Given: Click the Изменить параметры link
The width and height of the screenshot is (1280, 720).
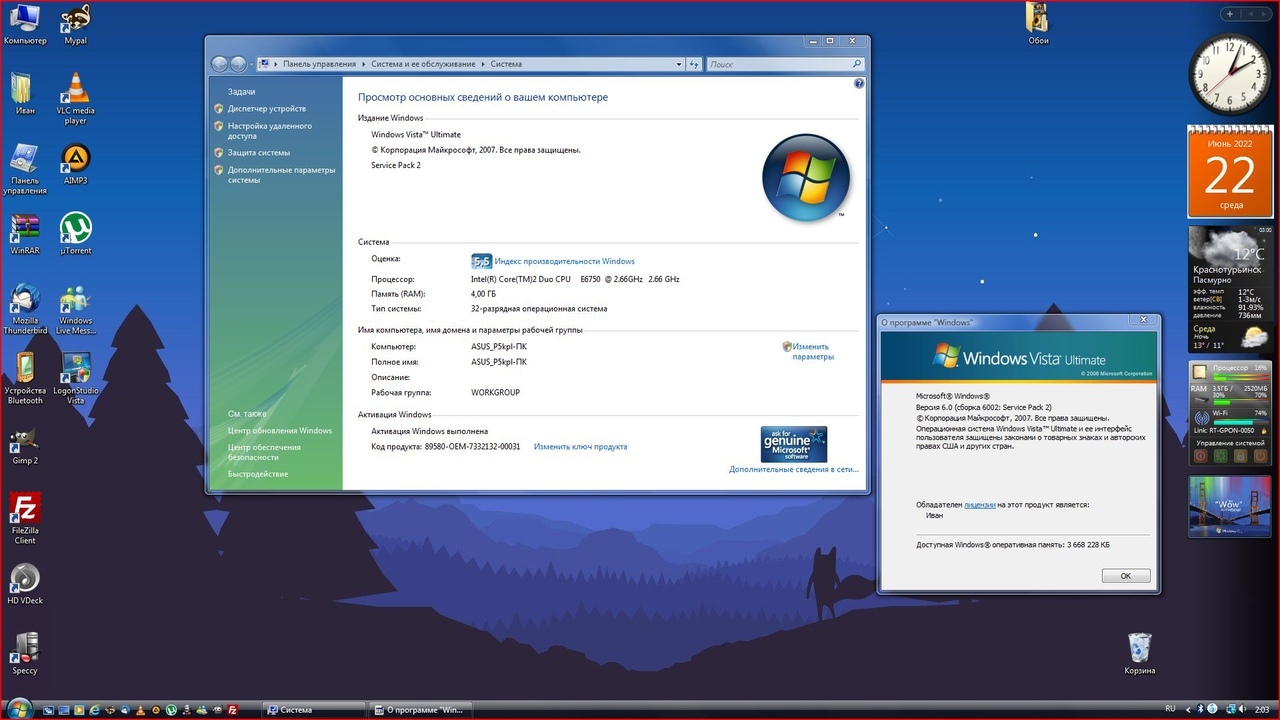Looking at the screenshot, I should click(x=812, y=352).
